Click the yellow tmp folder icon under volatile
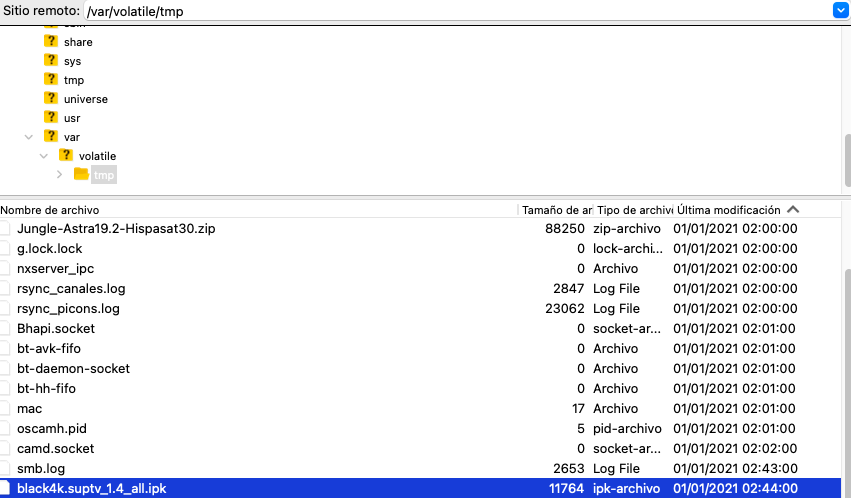 pos(82,175)
